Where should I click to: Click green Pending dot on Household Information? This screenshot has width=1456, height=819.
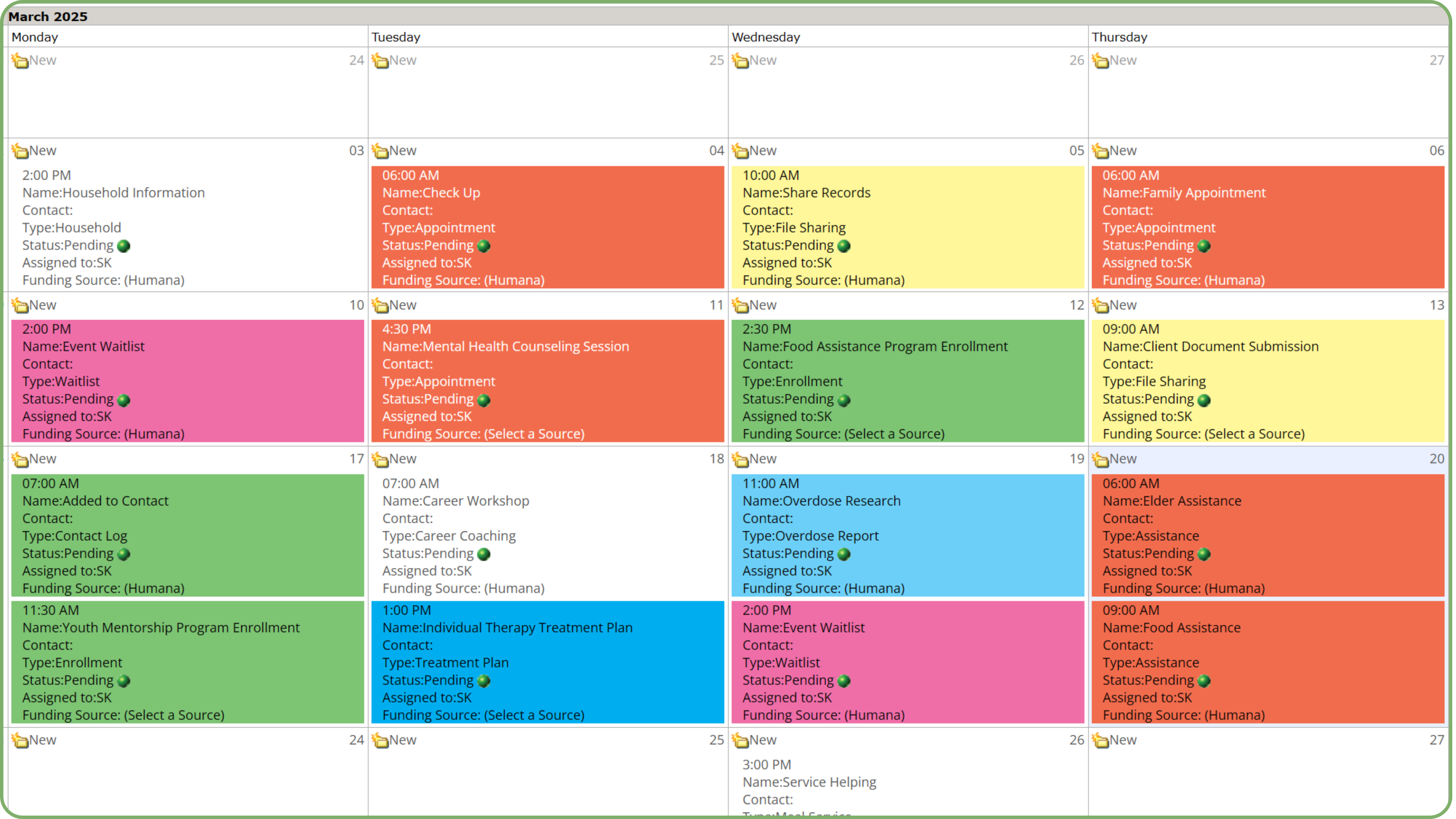point(123,246)
